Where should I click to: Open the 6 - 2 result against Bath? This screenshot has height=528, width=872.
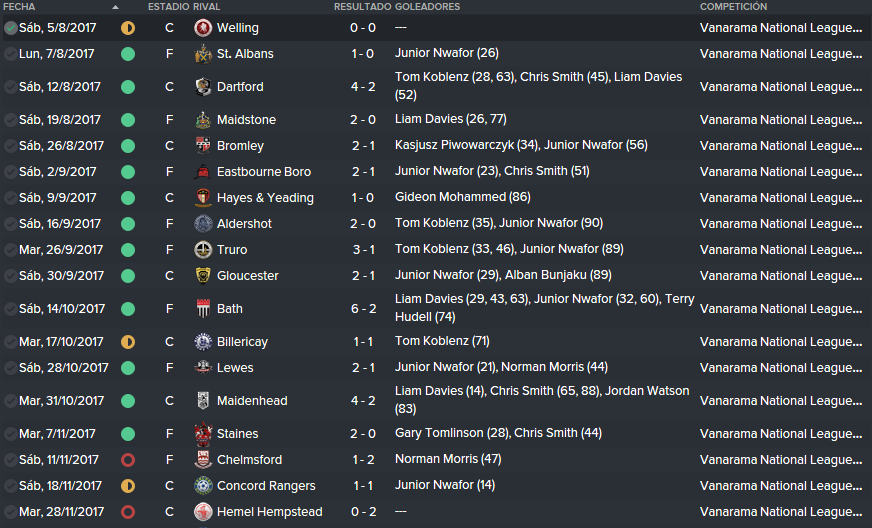(363, 309)
